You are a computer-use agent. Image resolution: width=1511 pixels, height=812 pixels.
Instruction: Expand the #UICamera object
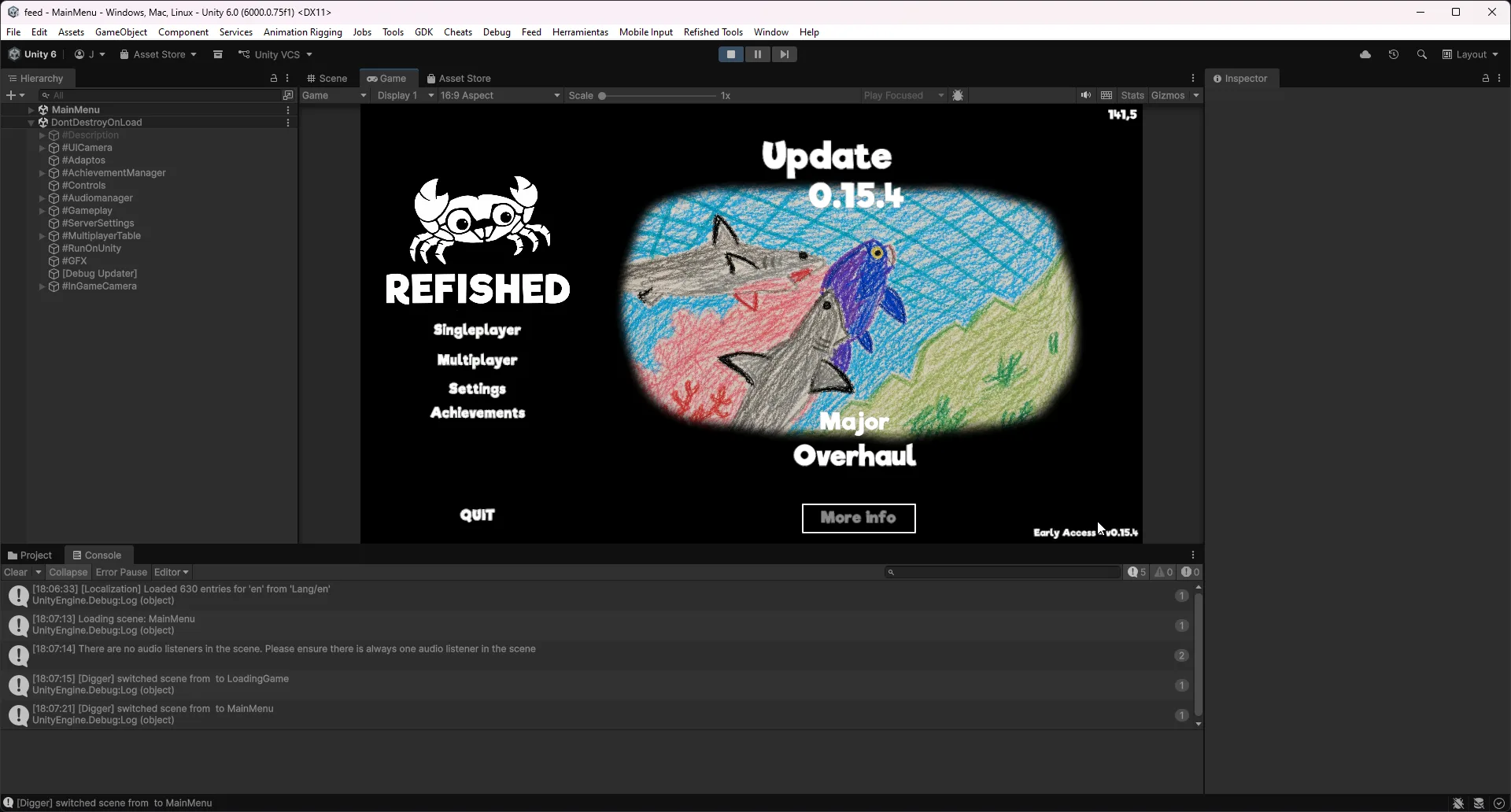coord(42,148)
